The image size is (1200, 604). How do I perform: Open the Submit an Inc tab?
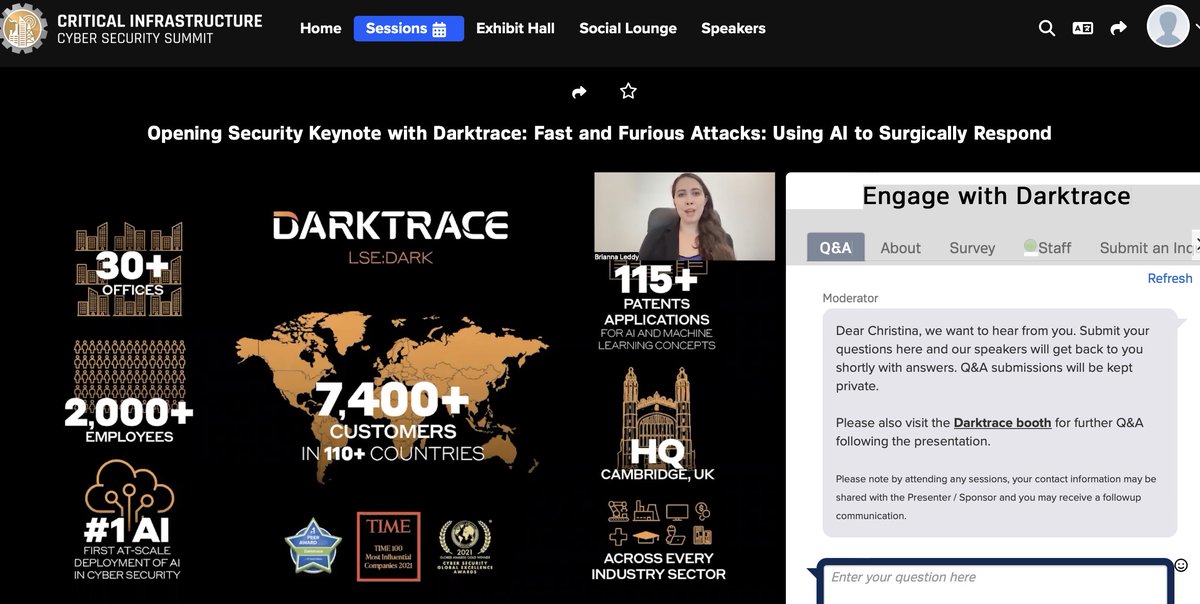[x=1146, y=248]
